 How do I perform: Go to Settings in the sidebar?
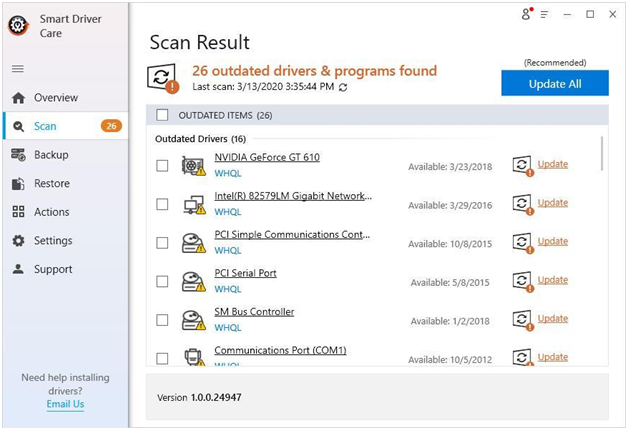[x=53, y=241]
